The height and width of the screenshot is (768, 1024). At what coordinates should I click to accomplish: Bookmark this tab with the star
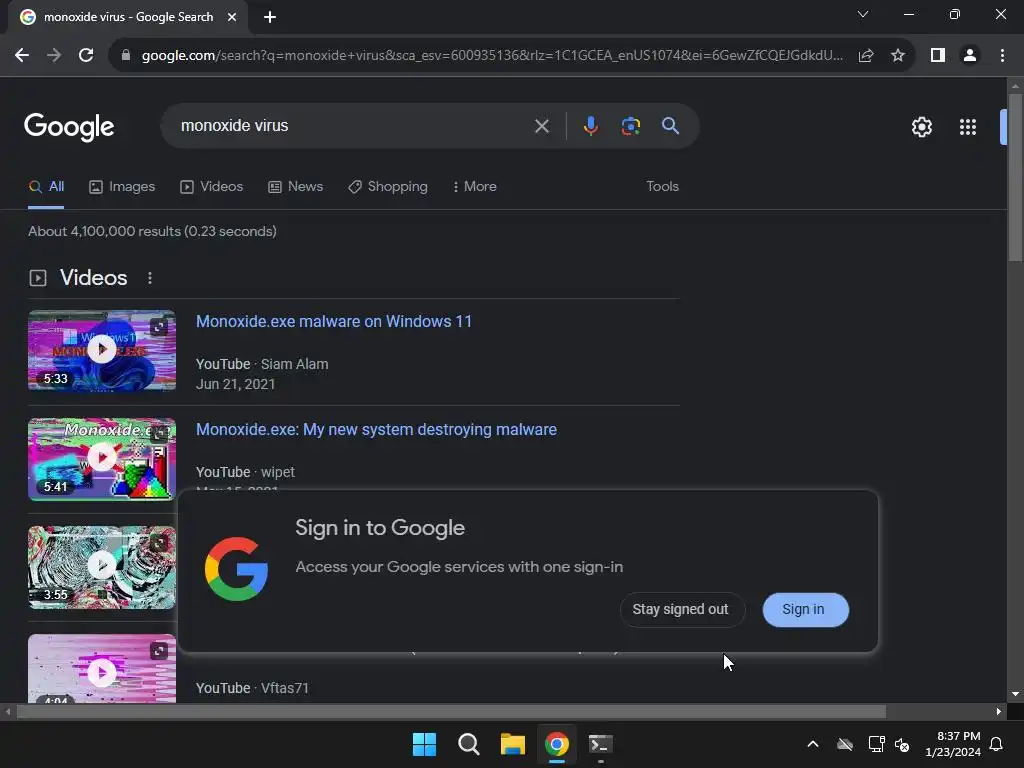(x=898, y=56)
